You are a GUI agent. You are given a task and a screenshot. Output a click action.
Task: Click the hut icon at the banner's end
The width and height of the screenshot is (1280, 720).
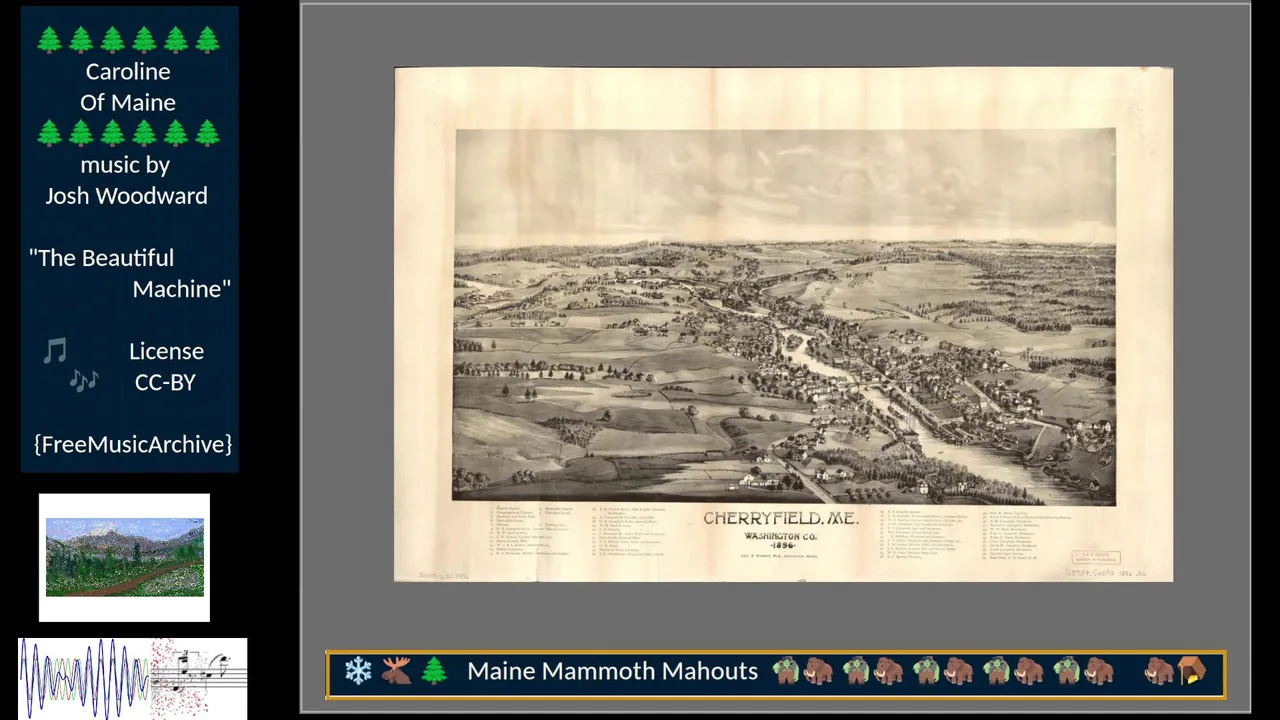[x=1192, y=671]
